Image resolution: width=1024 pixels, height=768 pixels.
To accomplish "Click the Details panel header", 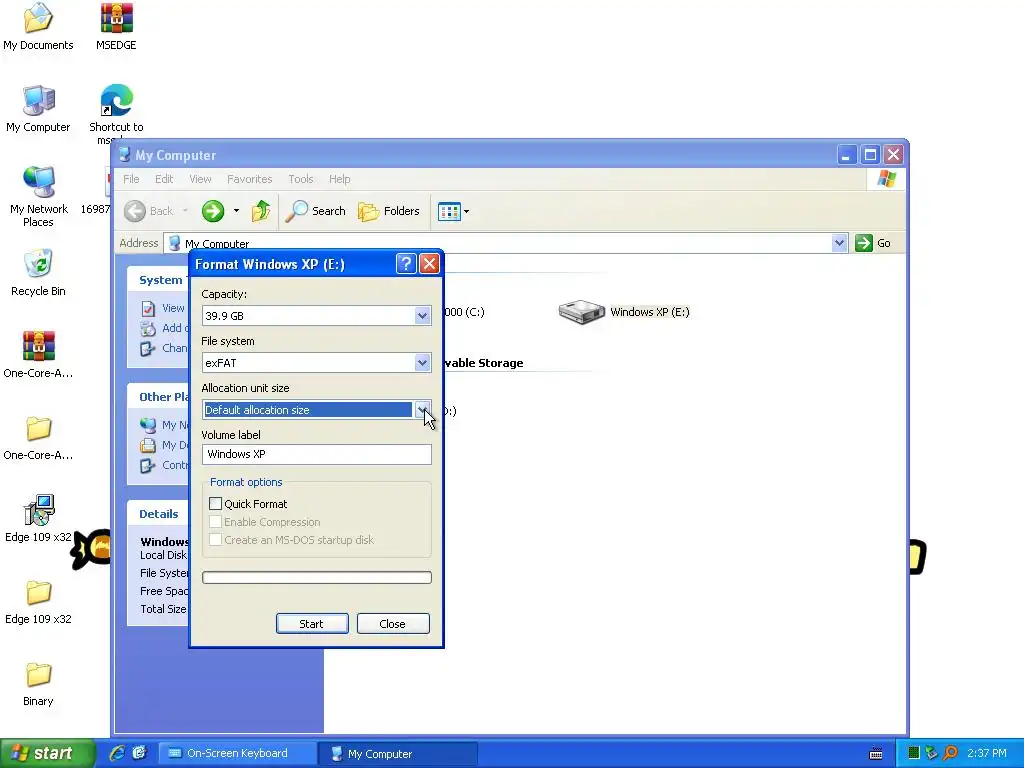I will pos(159,514).
